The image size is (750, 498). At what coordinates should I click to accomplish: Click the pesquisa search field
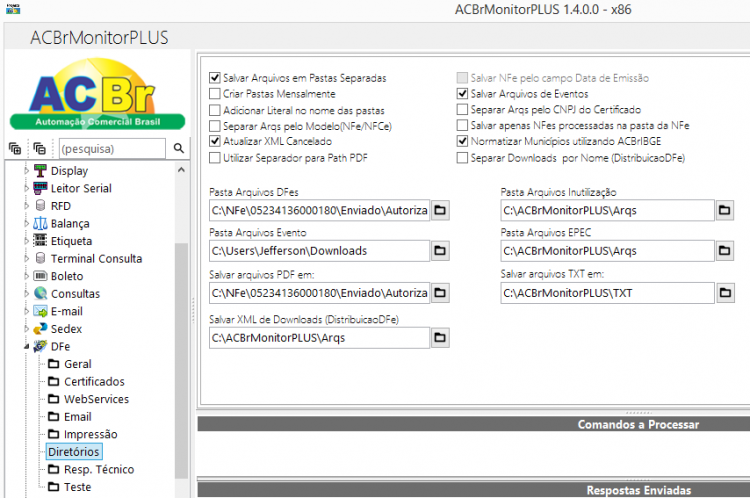click(112, 149)
